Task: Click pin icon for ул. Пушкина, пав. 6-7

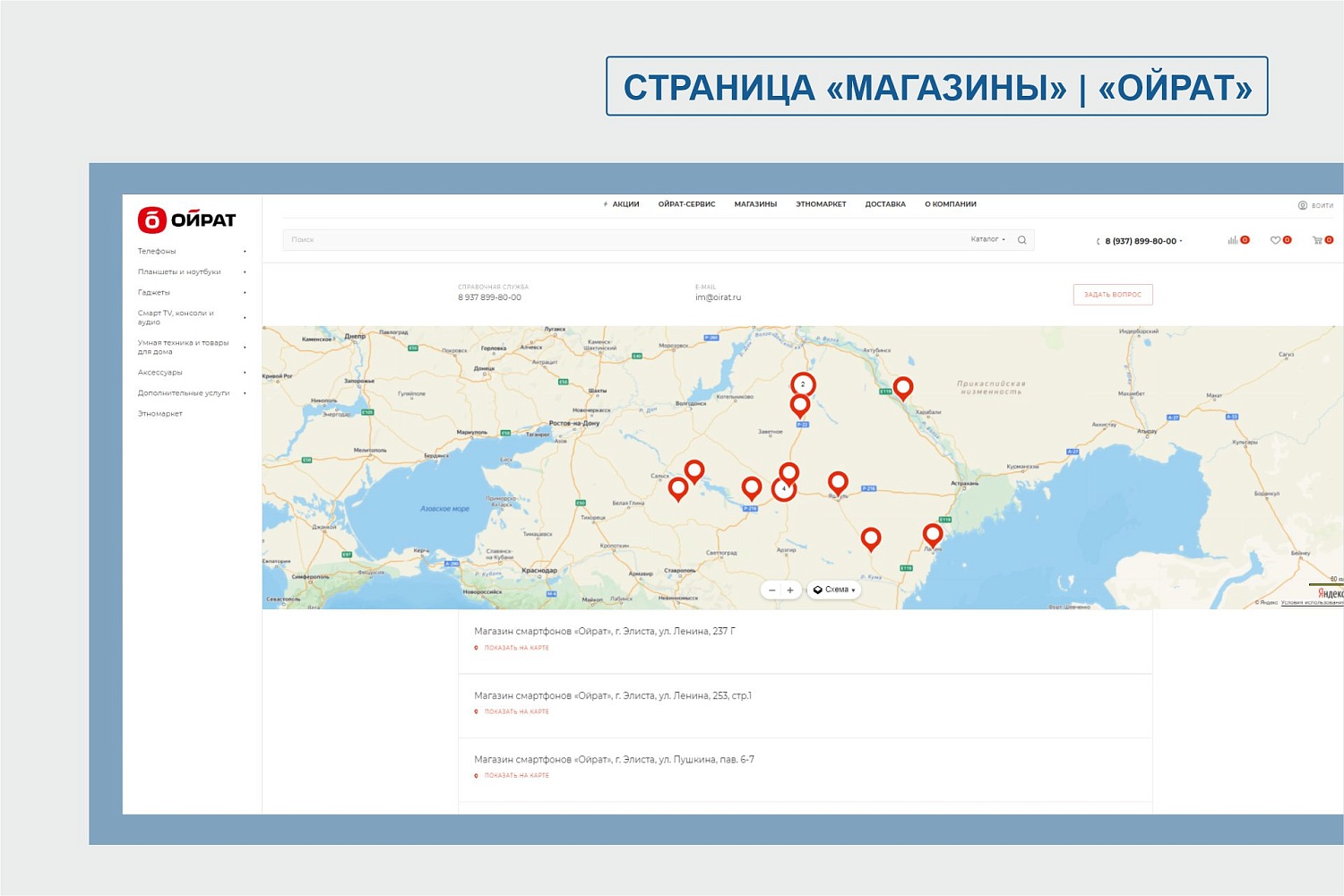Action: pos(476,776)
